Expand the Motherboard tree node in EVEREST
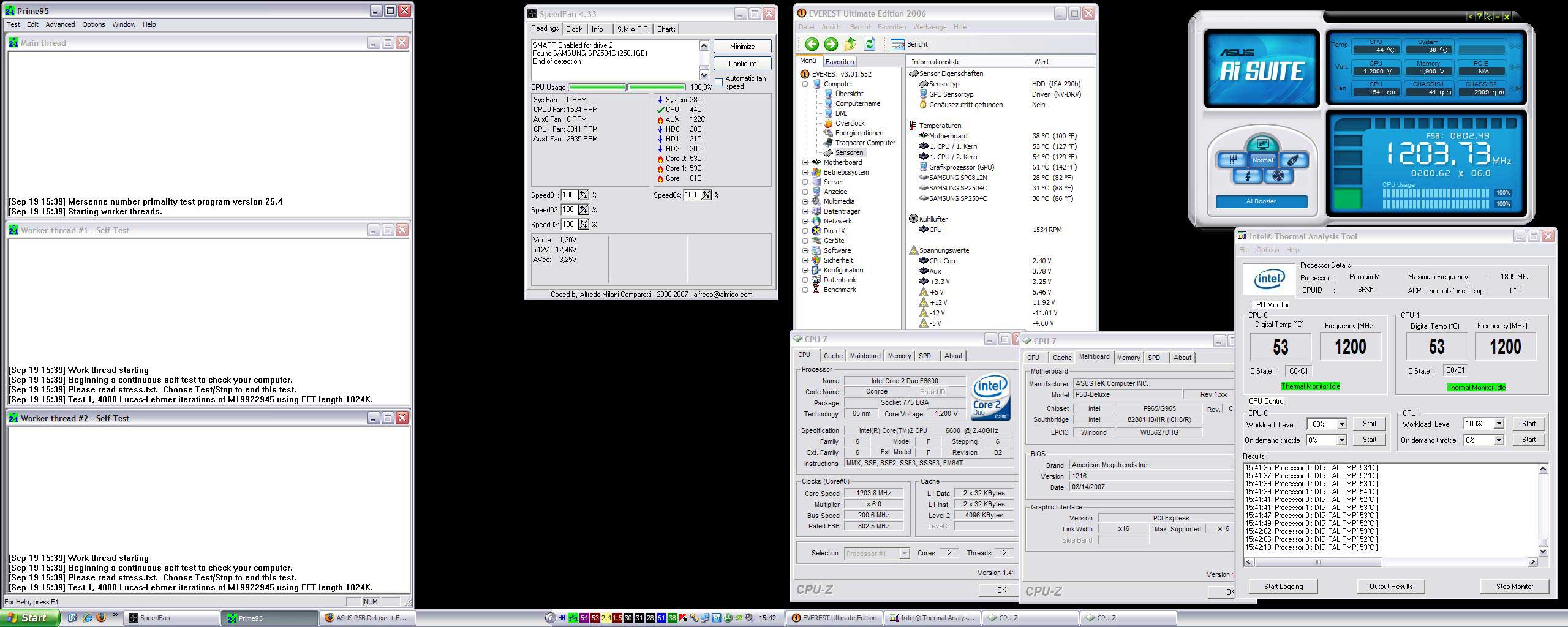Screen dimensions: 1568x627 (x=805, y=162)
